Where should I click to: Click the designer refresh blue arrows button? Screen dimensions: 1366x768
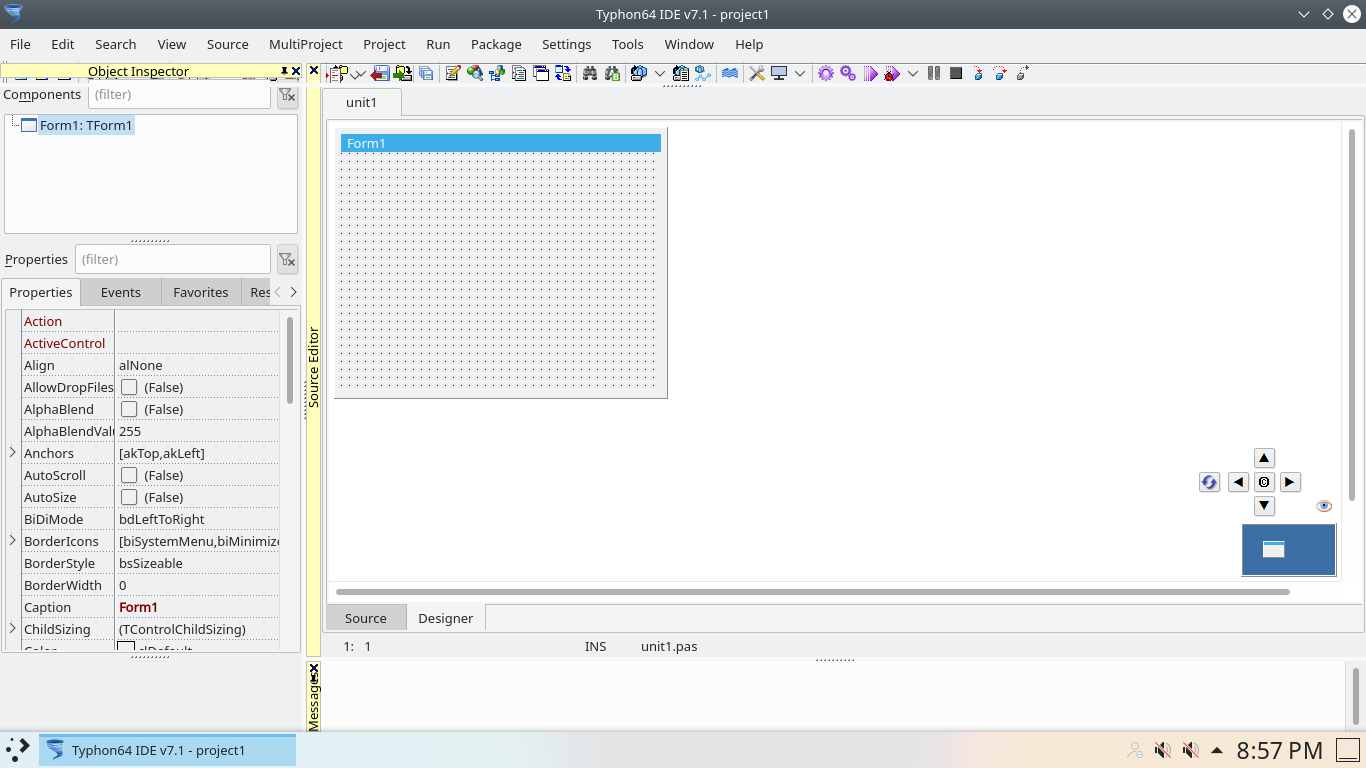coord(1209,482)
